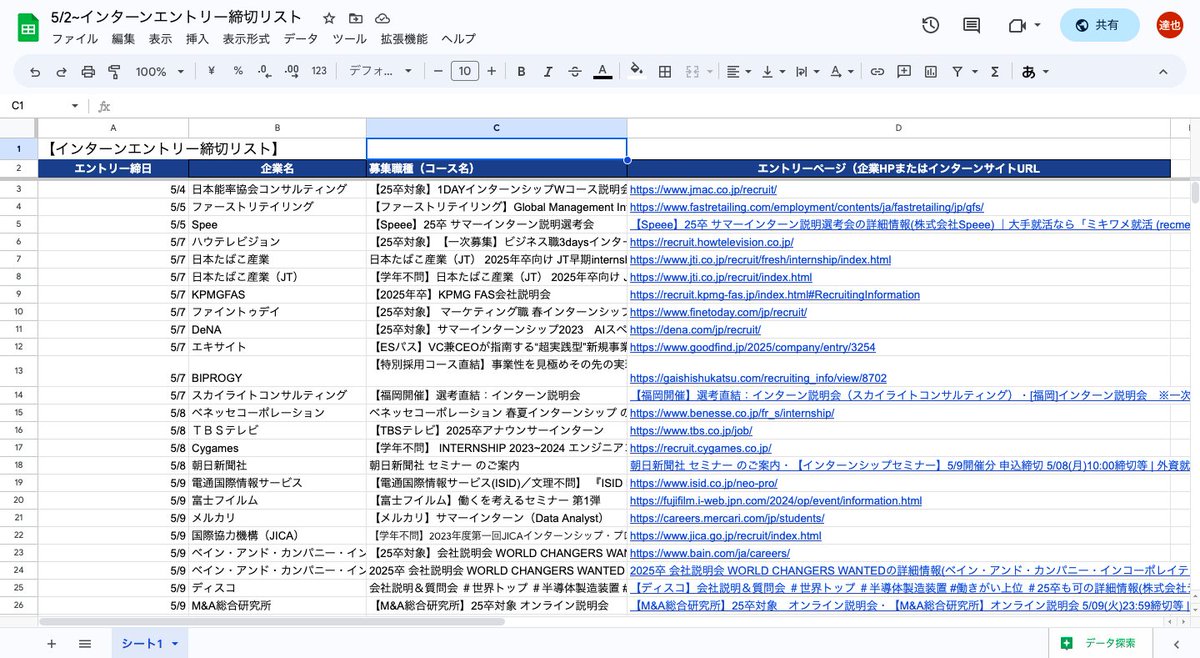Open the functions sigma menu
The image size is (1200, 658).
pos(994,71)
